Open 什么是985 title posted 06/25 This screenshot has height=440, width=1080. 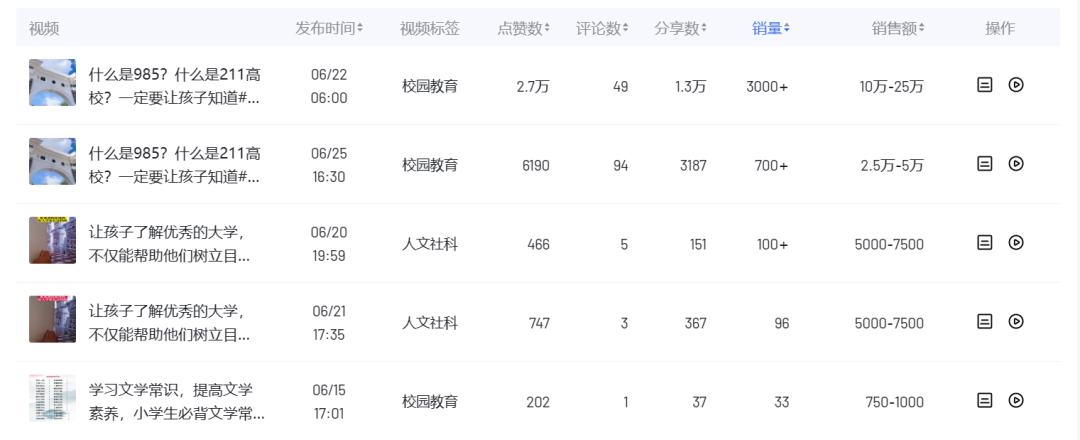coord(175,165)
